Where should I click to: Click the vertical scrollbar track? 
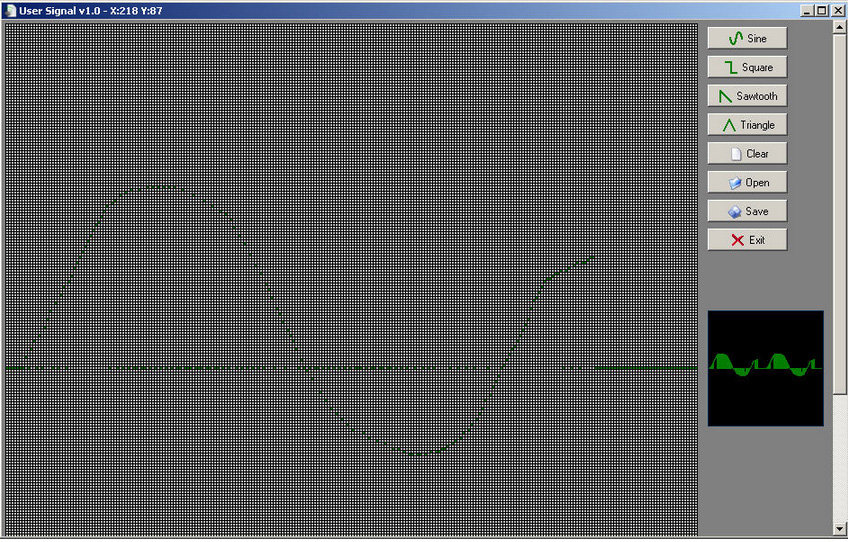coord(840,300)
